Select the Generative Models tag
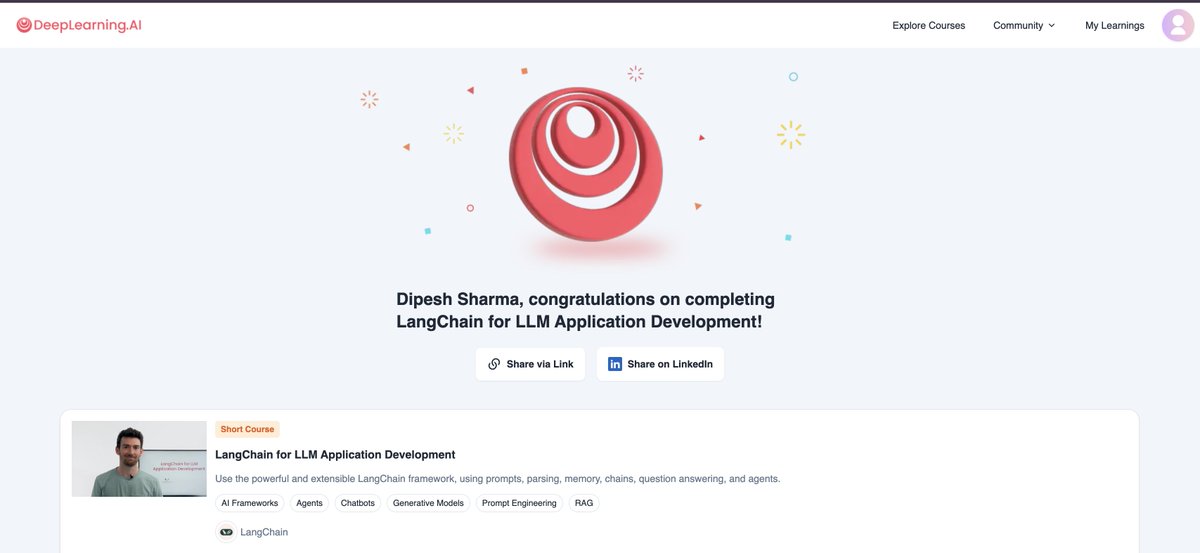 coord(428,503)
